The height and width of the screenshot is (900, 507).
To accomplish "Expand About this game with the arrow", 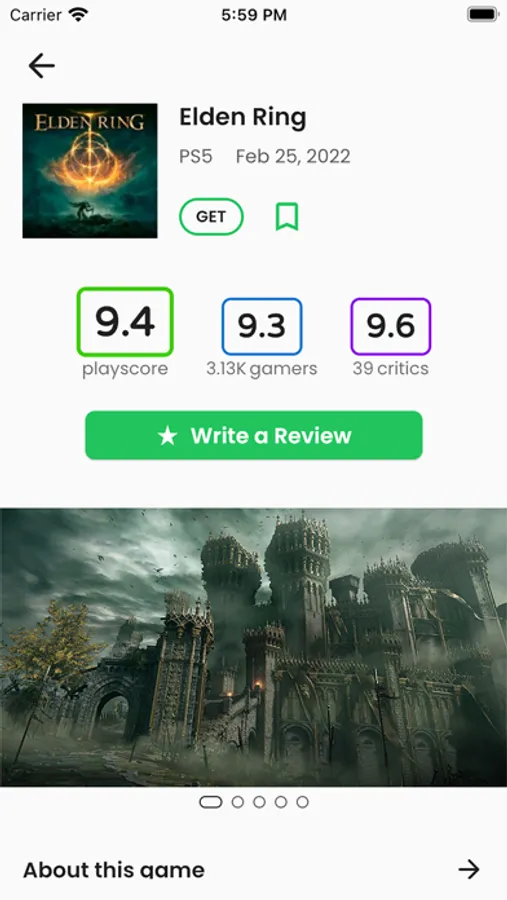I will 469,869.
